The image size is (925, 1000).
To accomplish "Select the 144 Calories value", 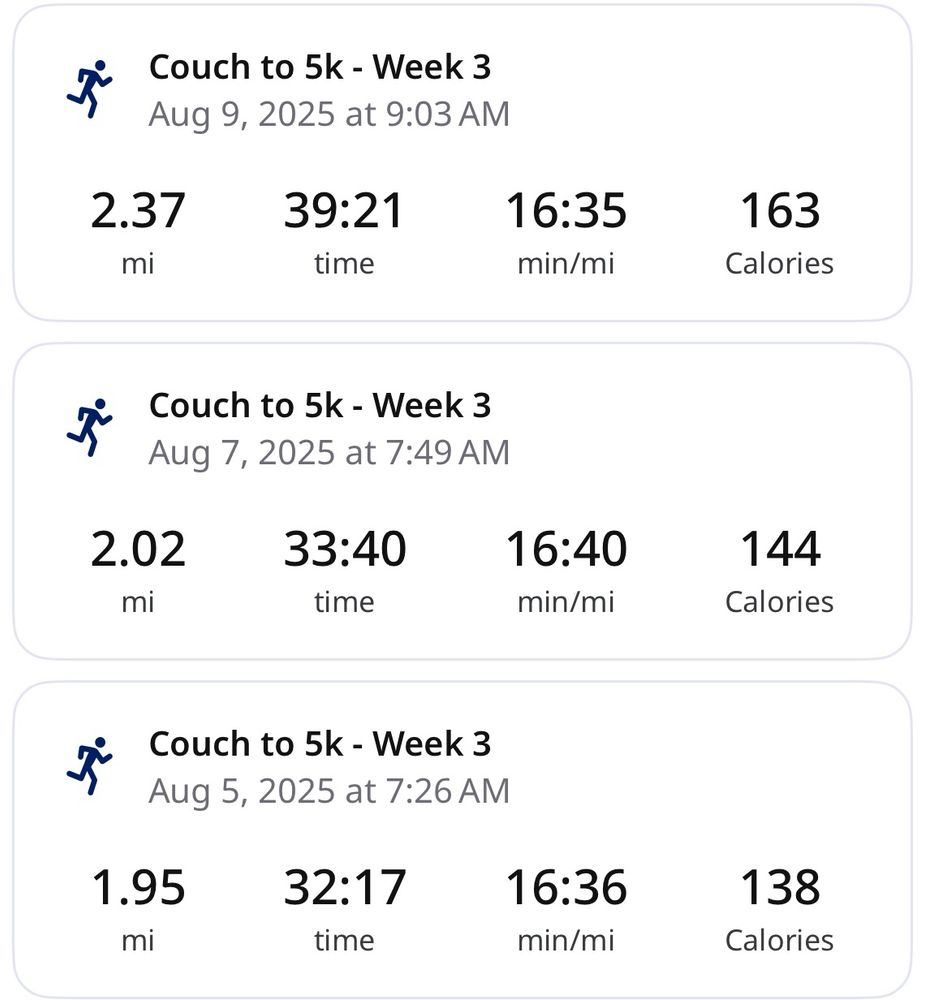I will pyautogui.click(x=780, y=549).
